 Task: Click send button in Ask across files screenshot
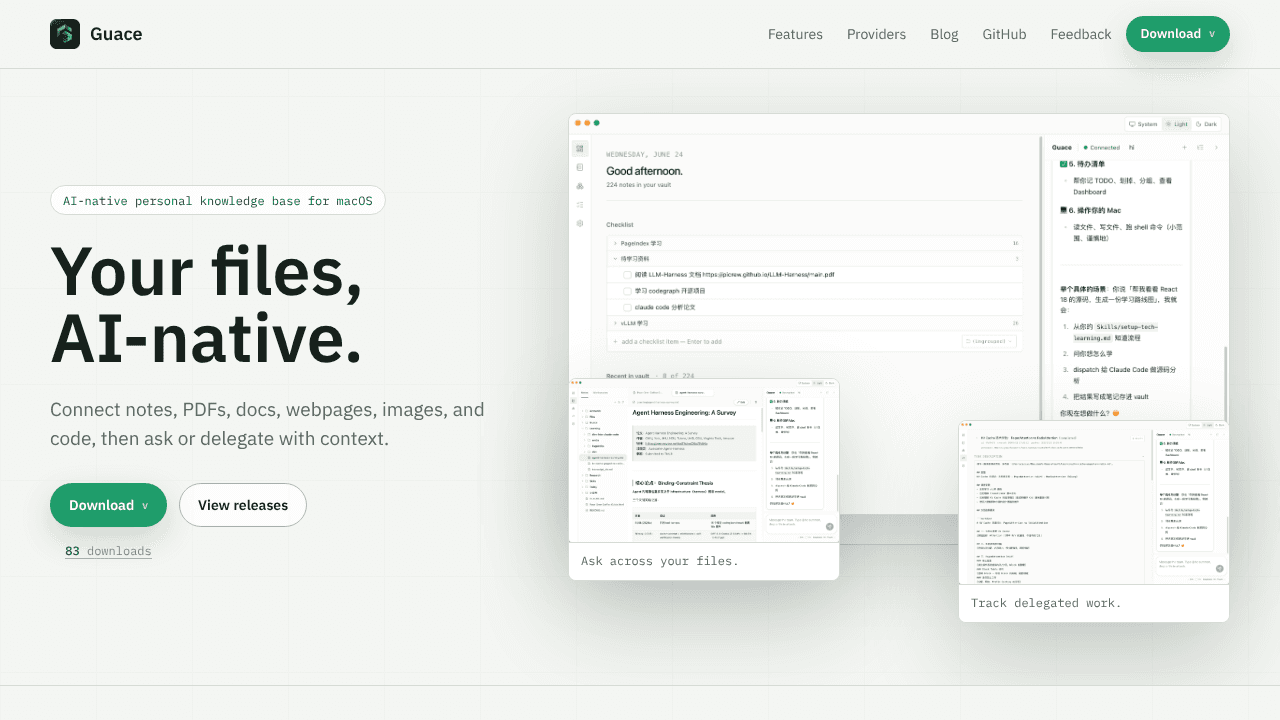(829, 526)
